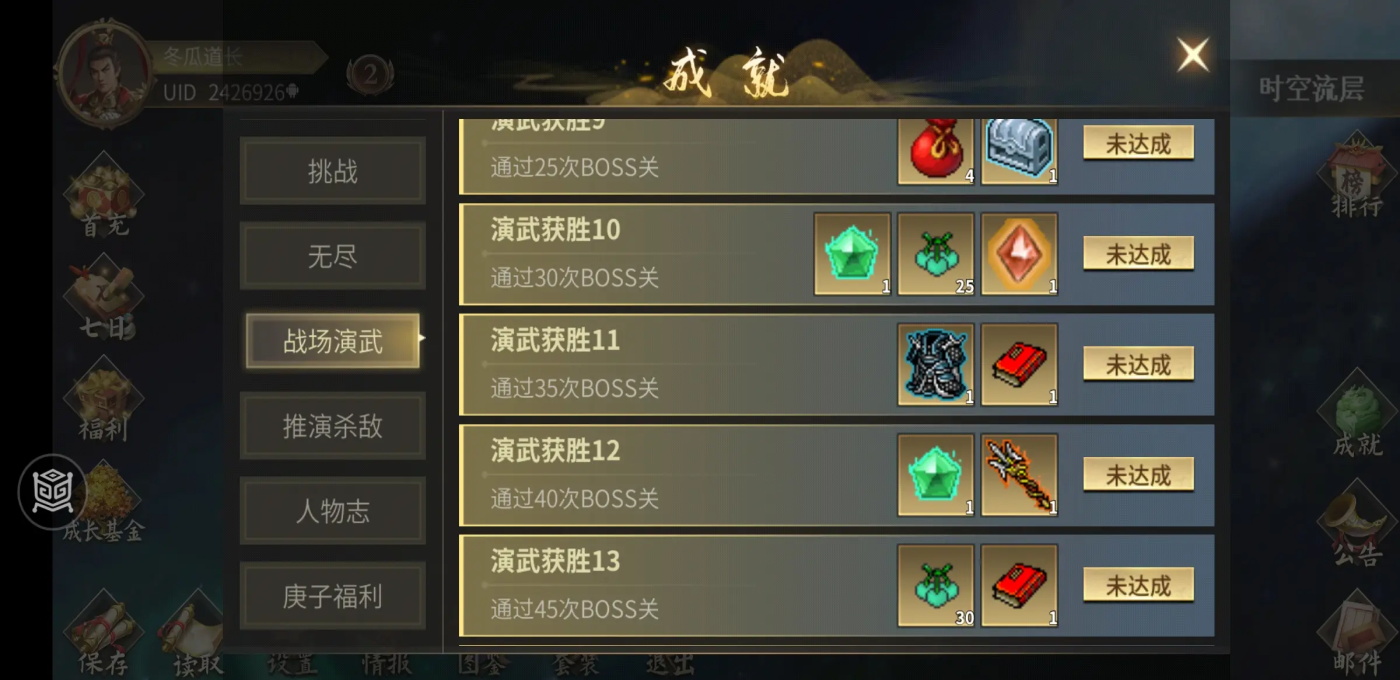This screenshot has height=680, width=1400.
Task: Close the 成就 achievement panel
Action: point(1192,54)
